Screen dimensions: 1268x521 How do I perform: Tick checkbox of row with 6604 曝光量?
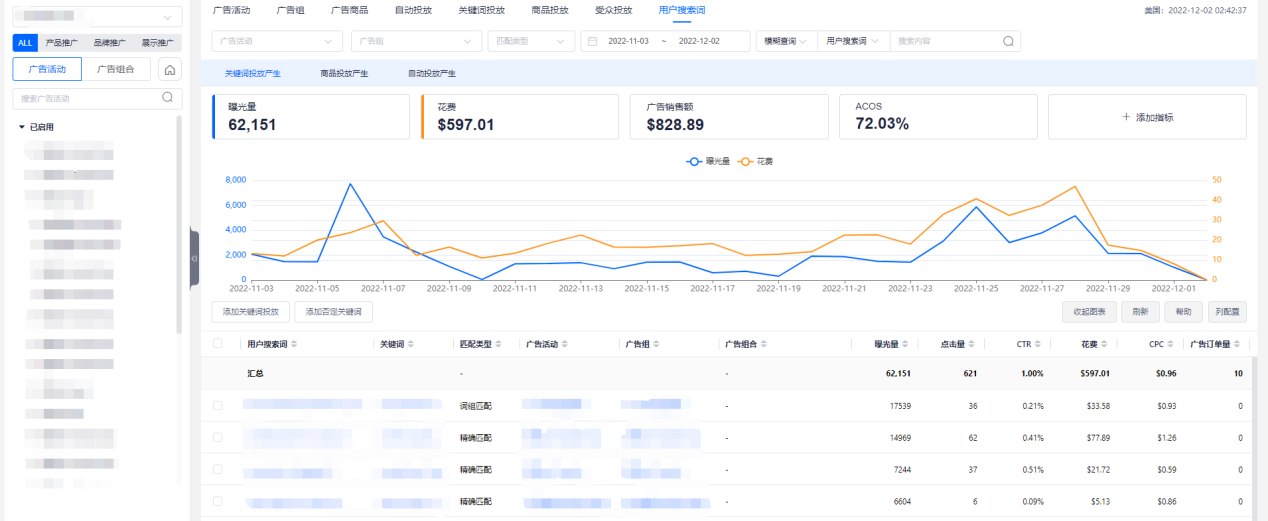(x=218, y=501)
